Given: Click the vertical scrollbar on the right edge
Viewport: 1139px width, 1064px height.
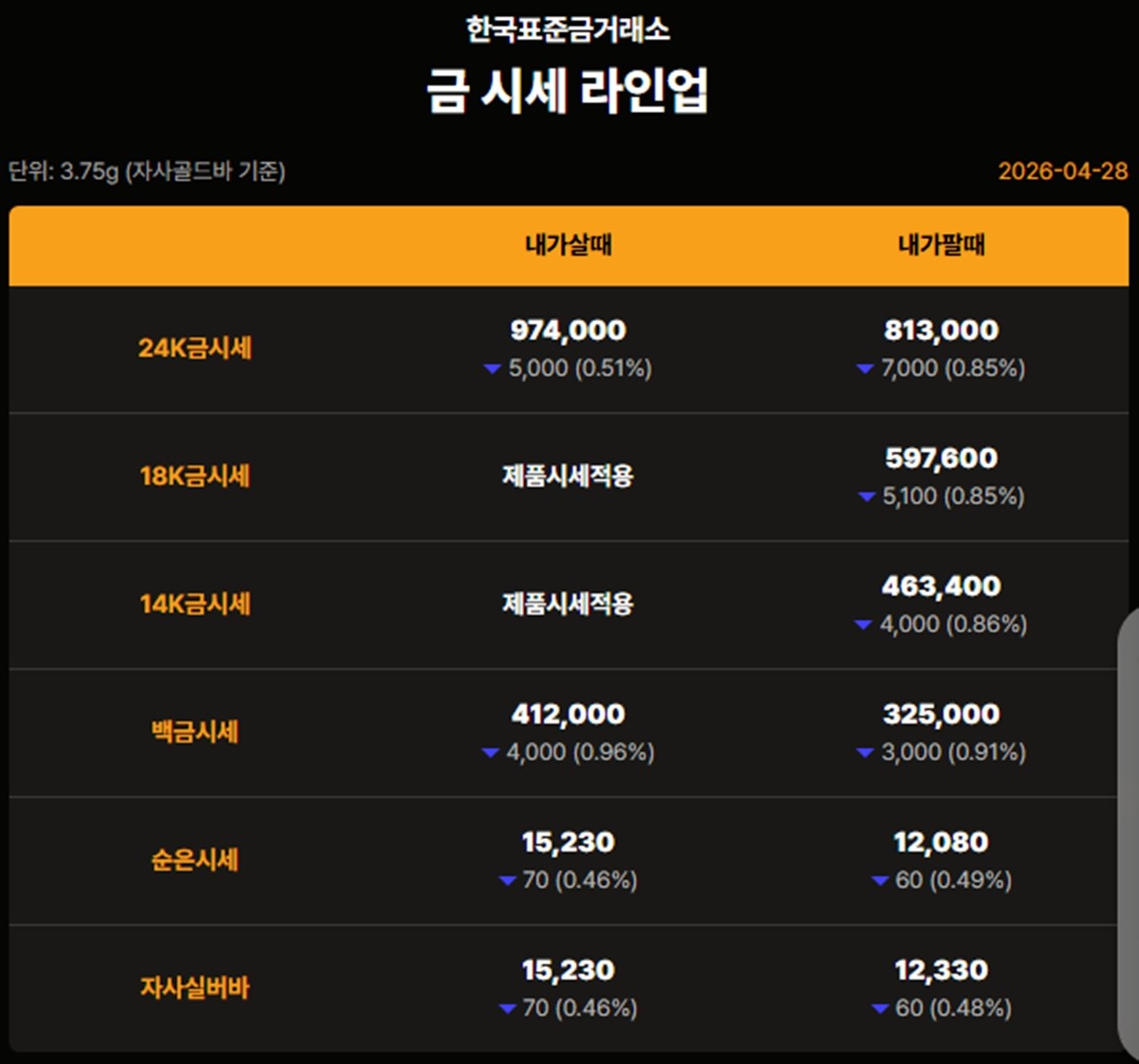Looking at the screenshot, I should tap(1128, 826).
